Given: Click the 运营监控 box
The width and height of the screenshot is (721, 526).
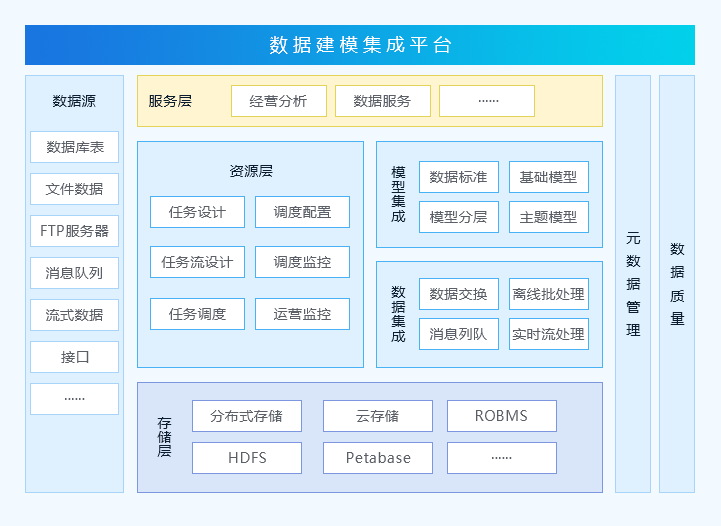Looking at the screenshot, I should tap(303, 314).
